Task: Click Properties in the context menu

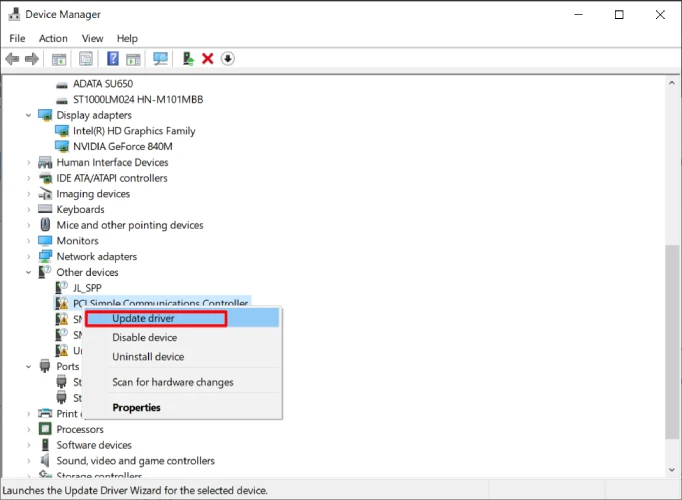Action: point(136,408)
